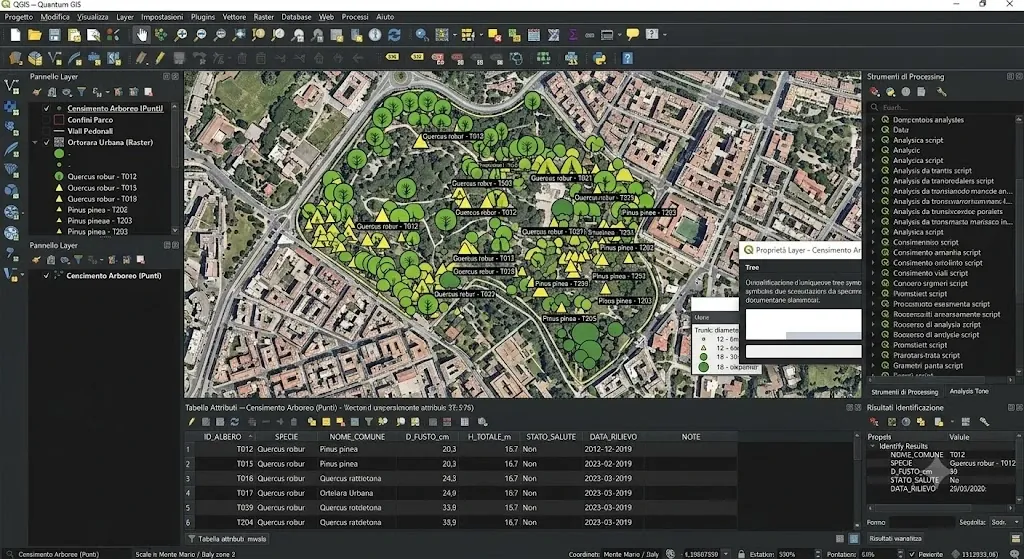
Task: Collapse the Identify Results tree node
Action: click(x=873, y=446)
